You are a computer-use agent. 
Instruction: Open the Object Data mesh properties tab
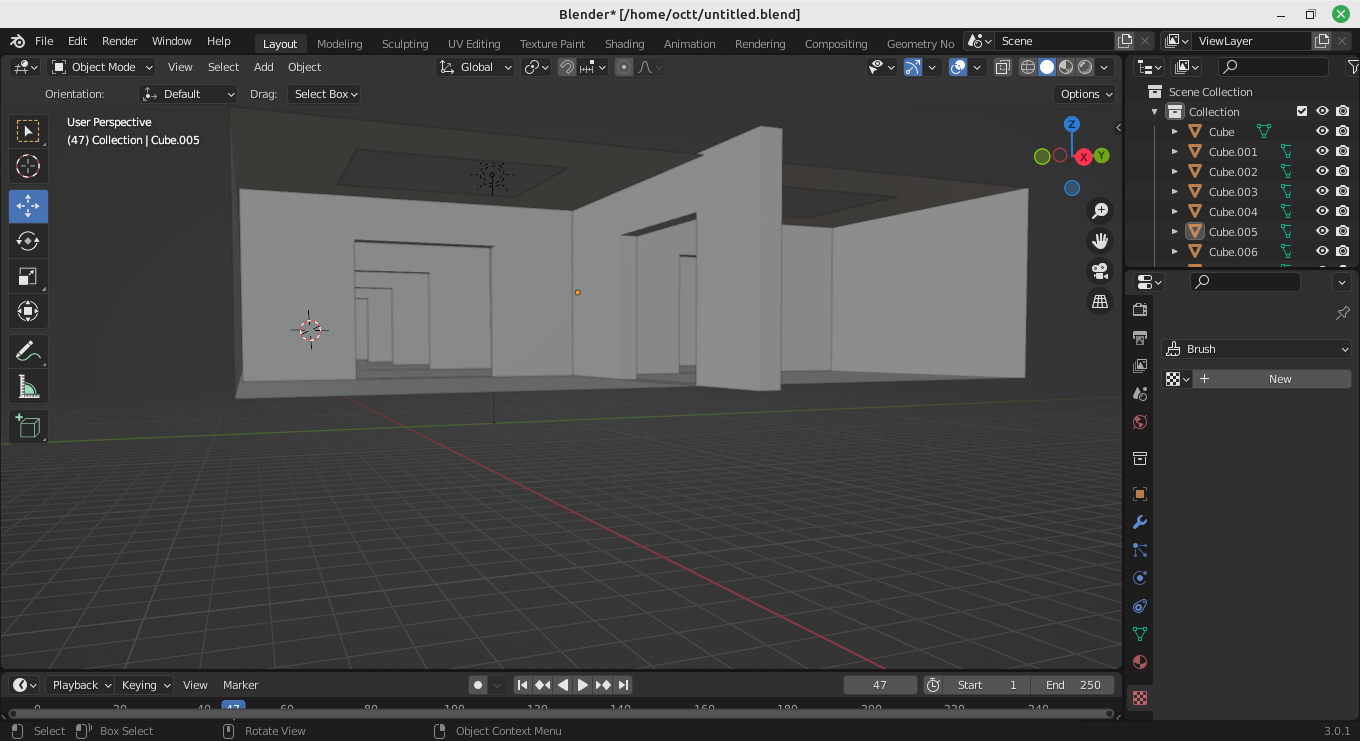[x=1139, y=634]
